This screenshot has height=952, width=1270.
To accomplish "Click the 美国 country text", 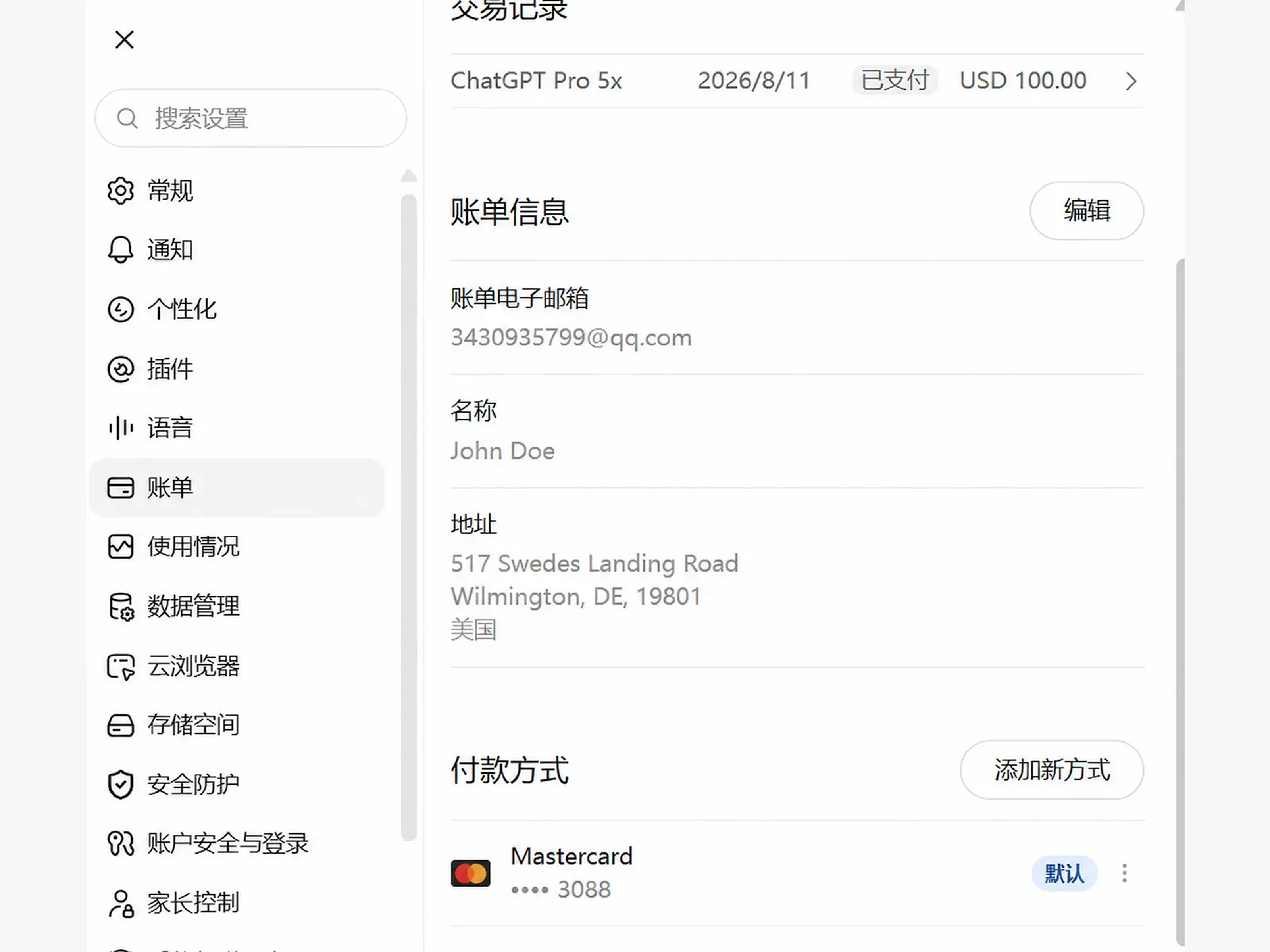I will click(x=473, y=630).
